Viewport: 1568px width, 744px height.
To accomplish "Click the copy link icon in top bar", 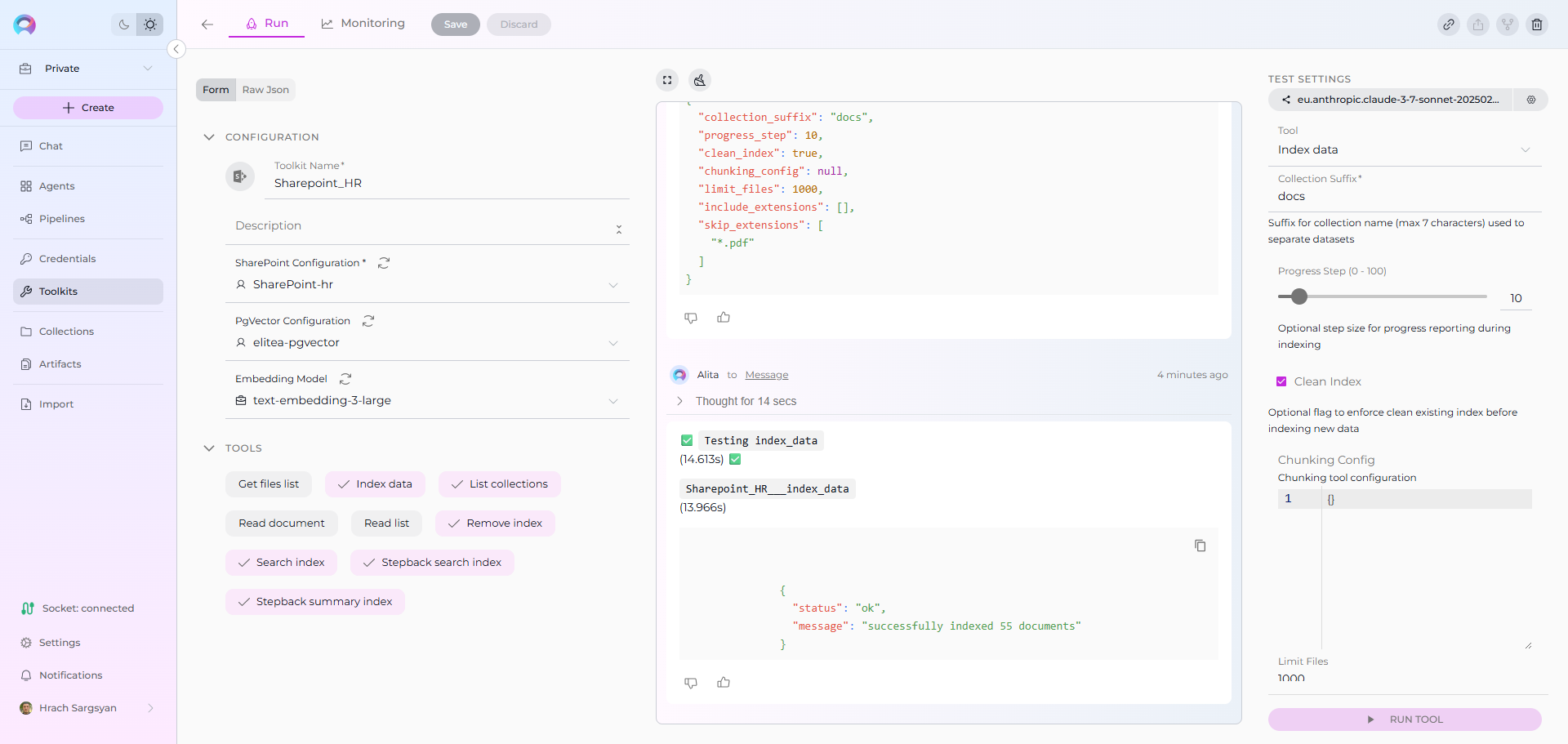I will 1448,25.
